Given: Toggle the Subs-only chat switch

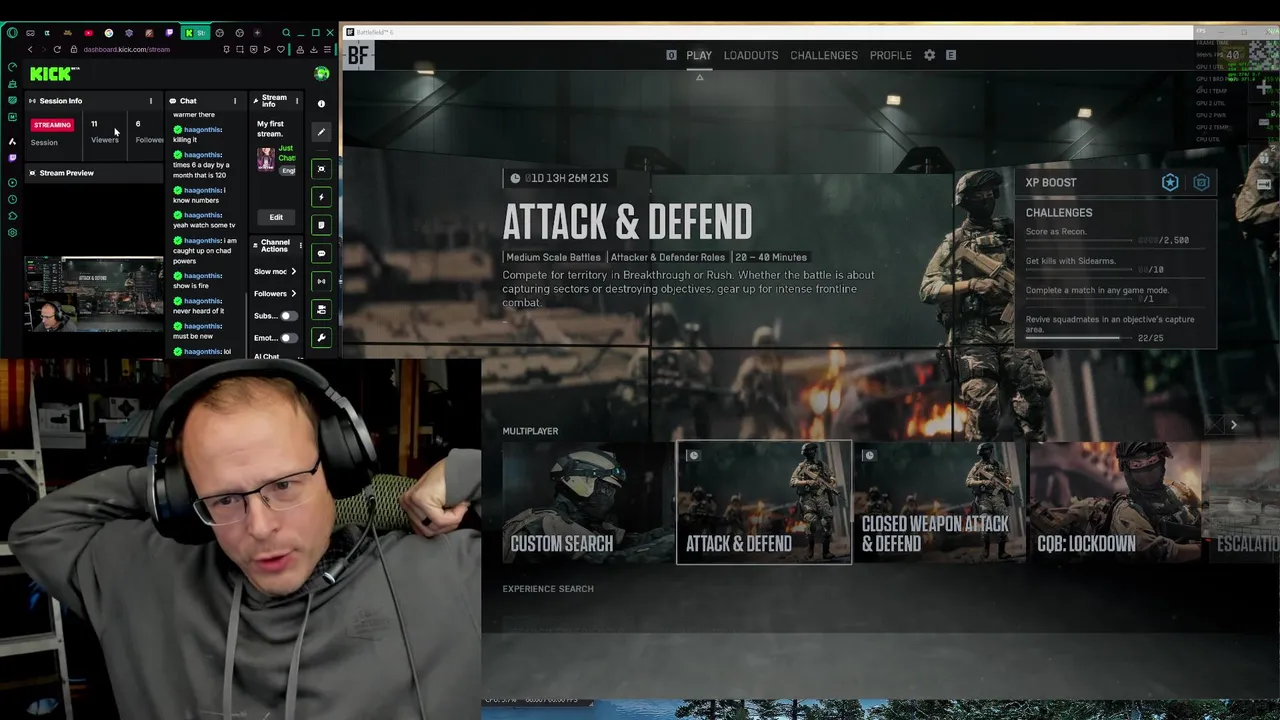Looking at the screenshot, I should (x=288, y=316).
